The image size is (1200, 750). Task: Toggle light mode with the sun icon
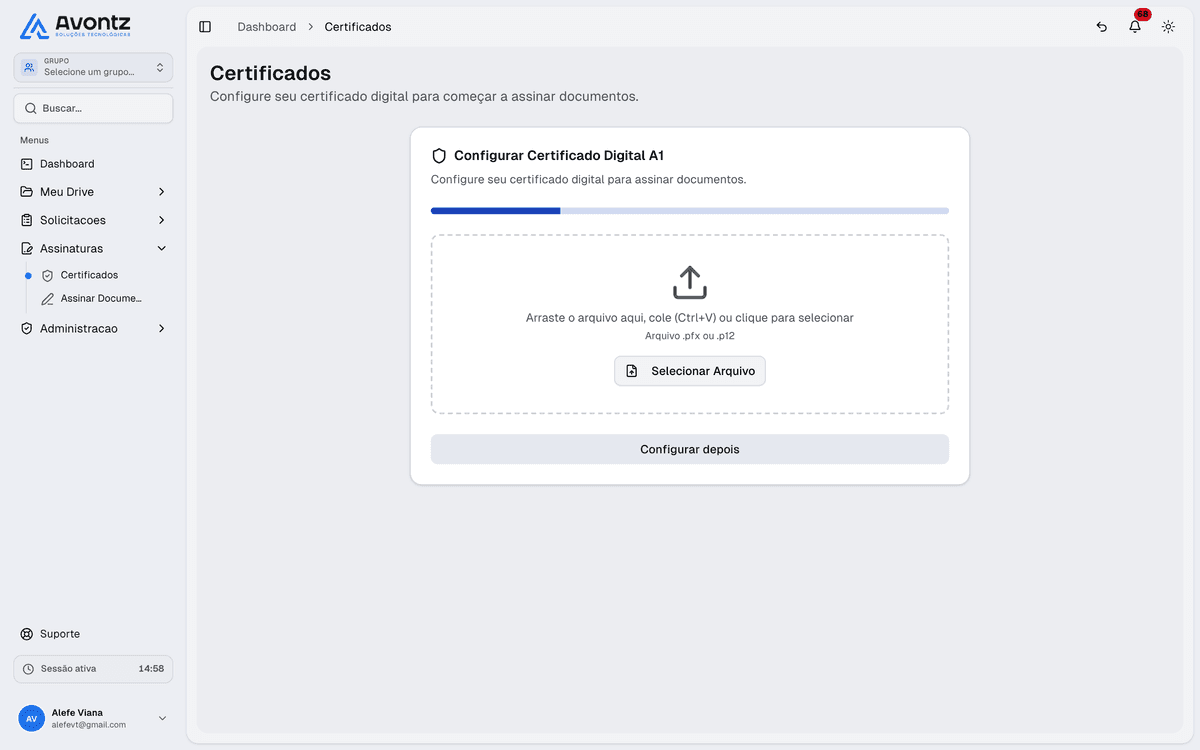pos(1168,27)
